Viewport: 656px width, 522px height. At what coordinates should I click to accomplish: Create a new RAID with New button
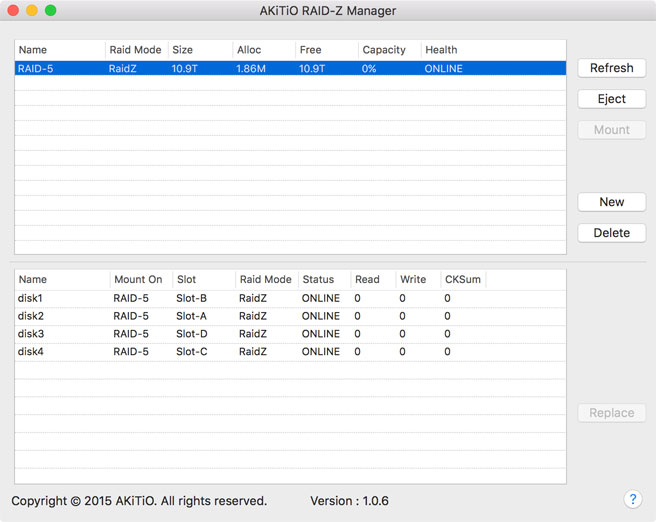tap(611, 202)
